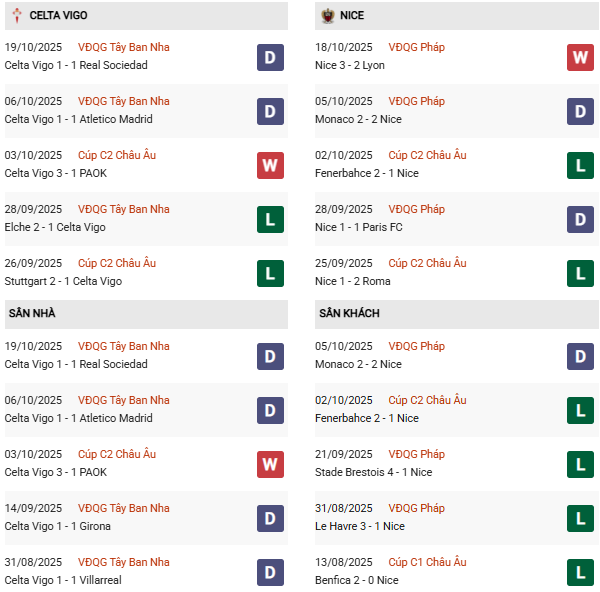
Task: Switch to the SÂN KHÁCH section header
Action: 349,314
